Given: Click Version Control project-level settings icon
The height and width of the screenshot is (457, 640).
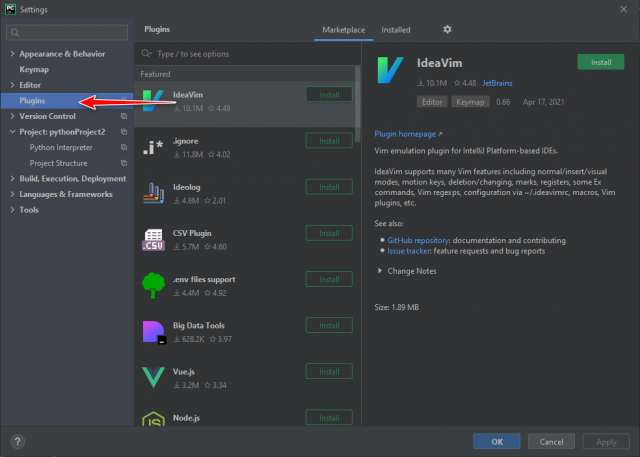Looking at the screenshot, I should pyautogui.click(x=124, y=116).
